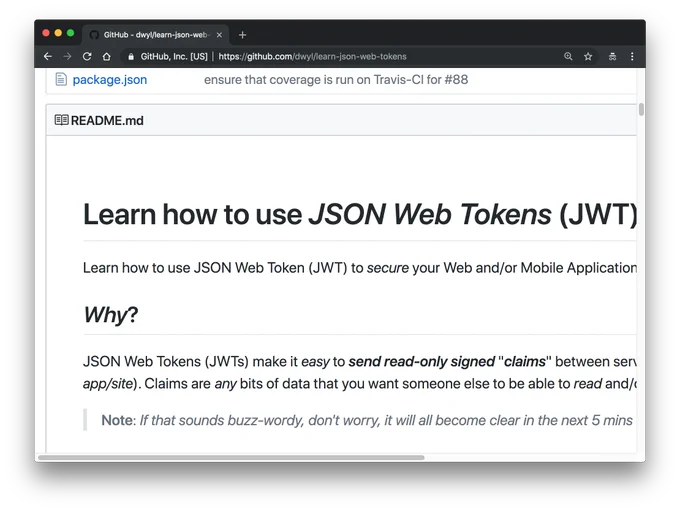
Task: Click the horizontal scrollbar at the bottom
Action: pos(231,457)
